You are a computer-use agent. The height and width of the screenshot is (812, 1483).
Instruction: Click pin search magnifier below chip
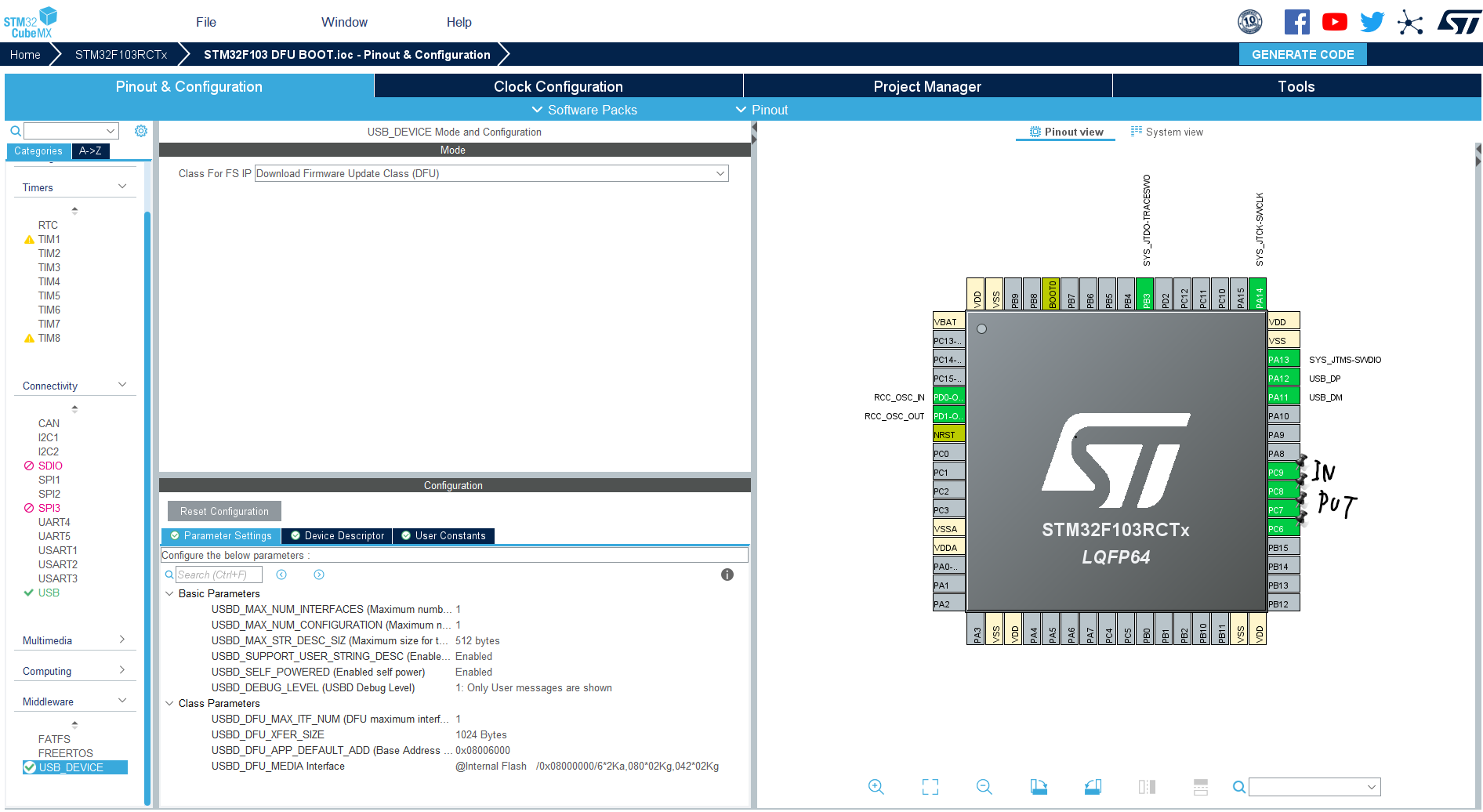[1238, 787]
